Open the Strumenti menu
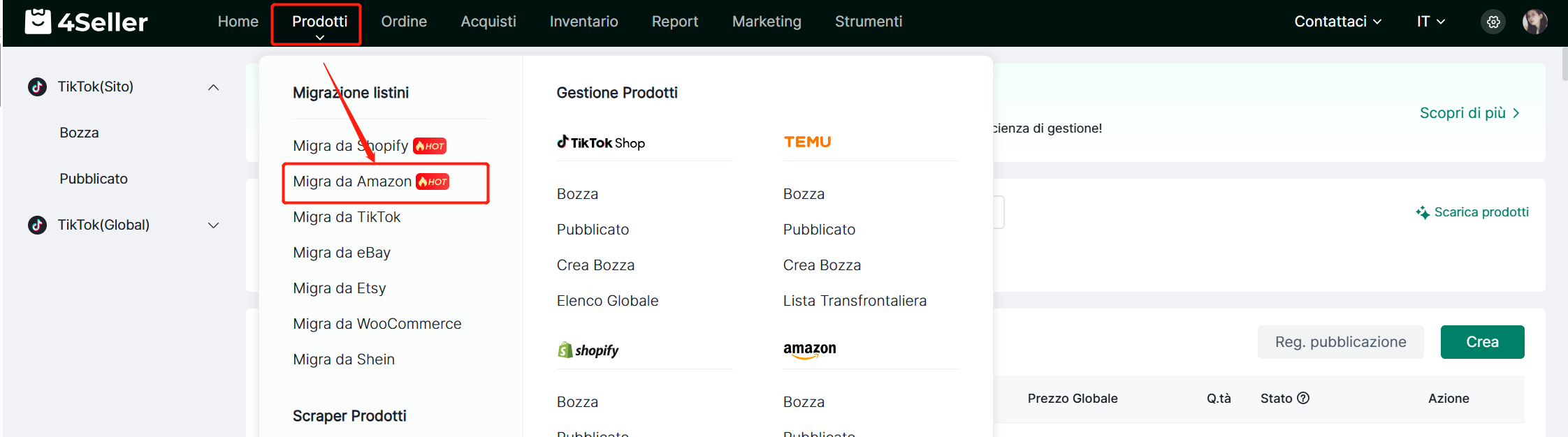 869,22
